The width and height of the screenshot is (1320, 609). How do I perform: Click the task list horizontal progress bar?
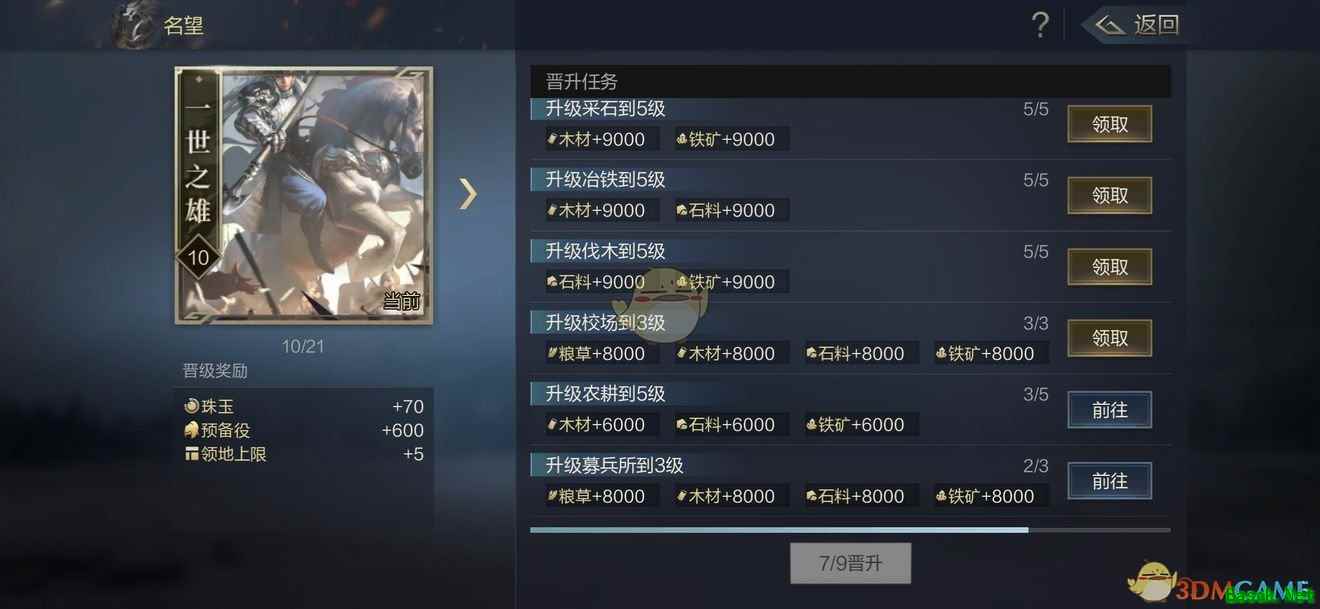point(850,529)
